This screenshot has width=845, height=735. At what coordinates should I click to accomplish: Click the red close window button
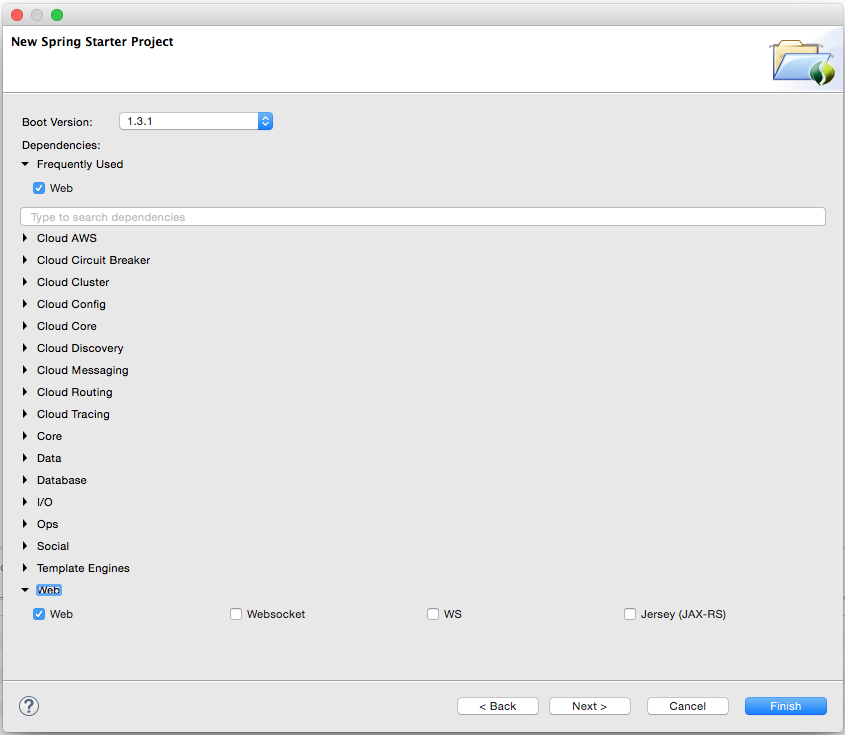17,15
